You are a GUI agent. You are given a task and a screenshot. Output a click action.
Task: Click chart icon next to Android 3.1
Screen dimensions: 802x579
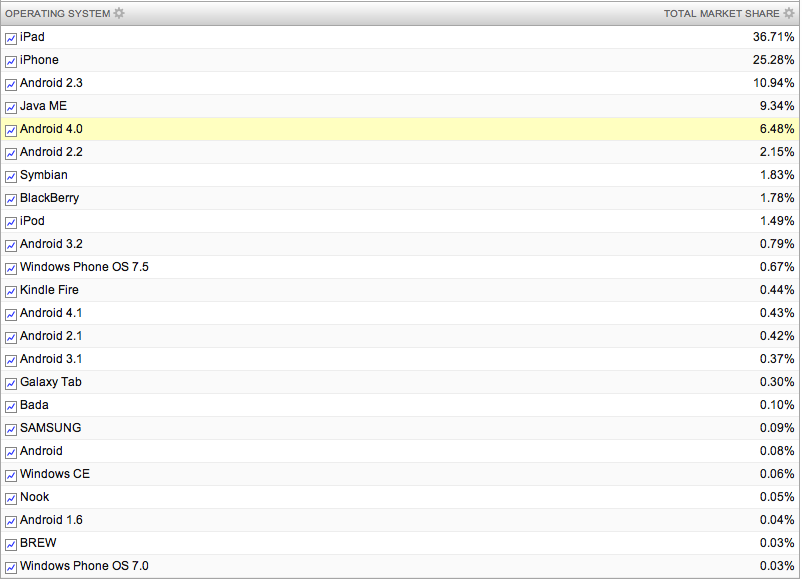tap(11, 361)
